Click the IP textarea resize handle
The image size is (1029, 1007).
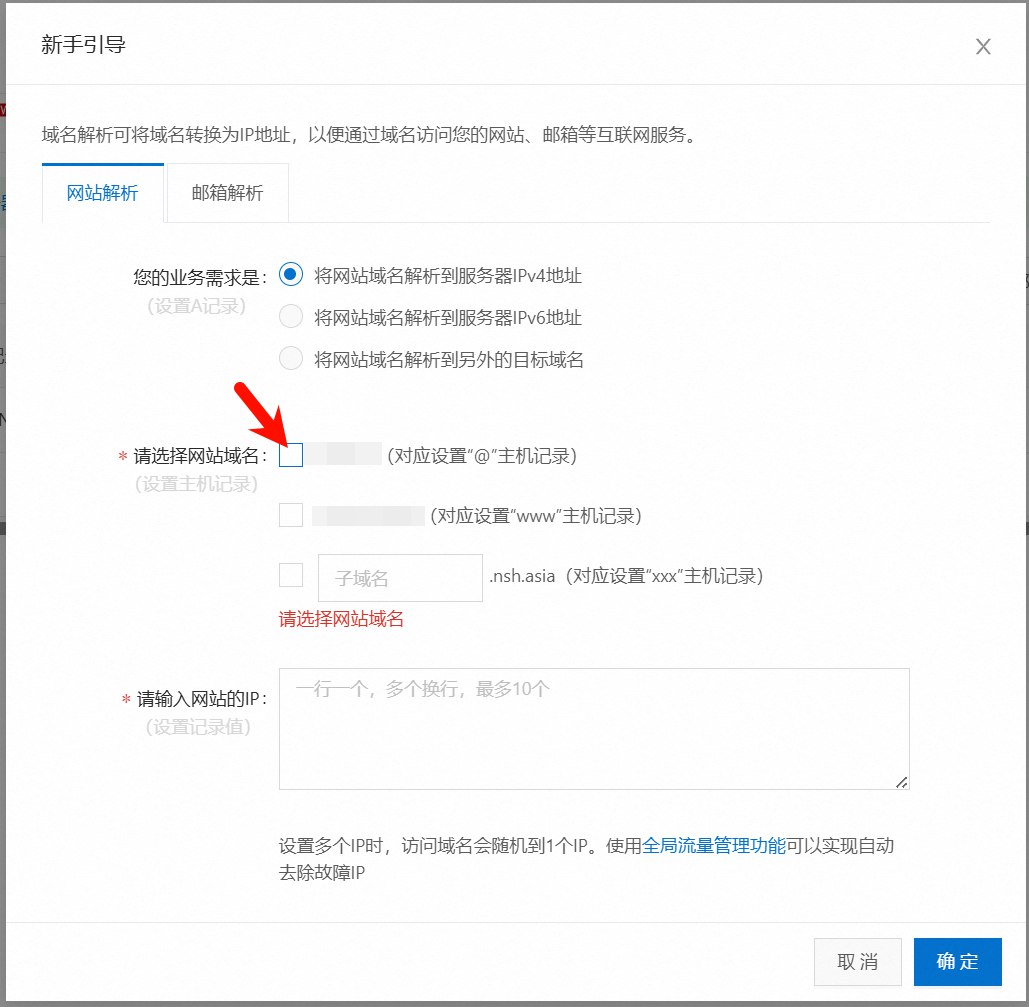(x=902, y=783)
